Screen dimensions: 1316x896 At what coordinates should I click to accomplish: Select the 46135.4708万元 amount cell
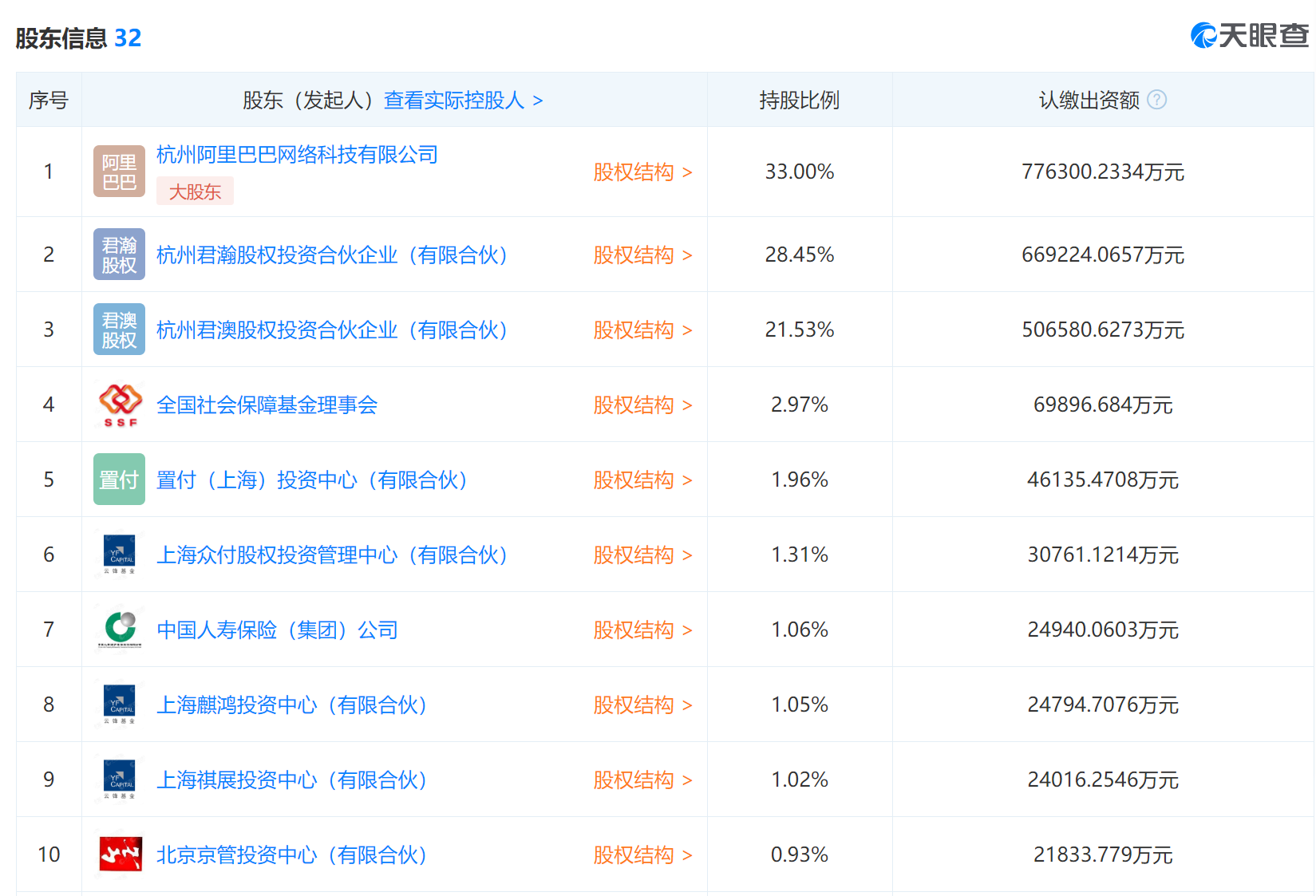[x=1103, y=480]
